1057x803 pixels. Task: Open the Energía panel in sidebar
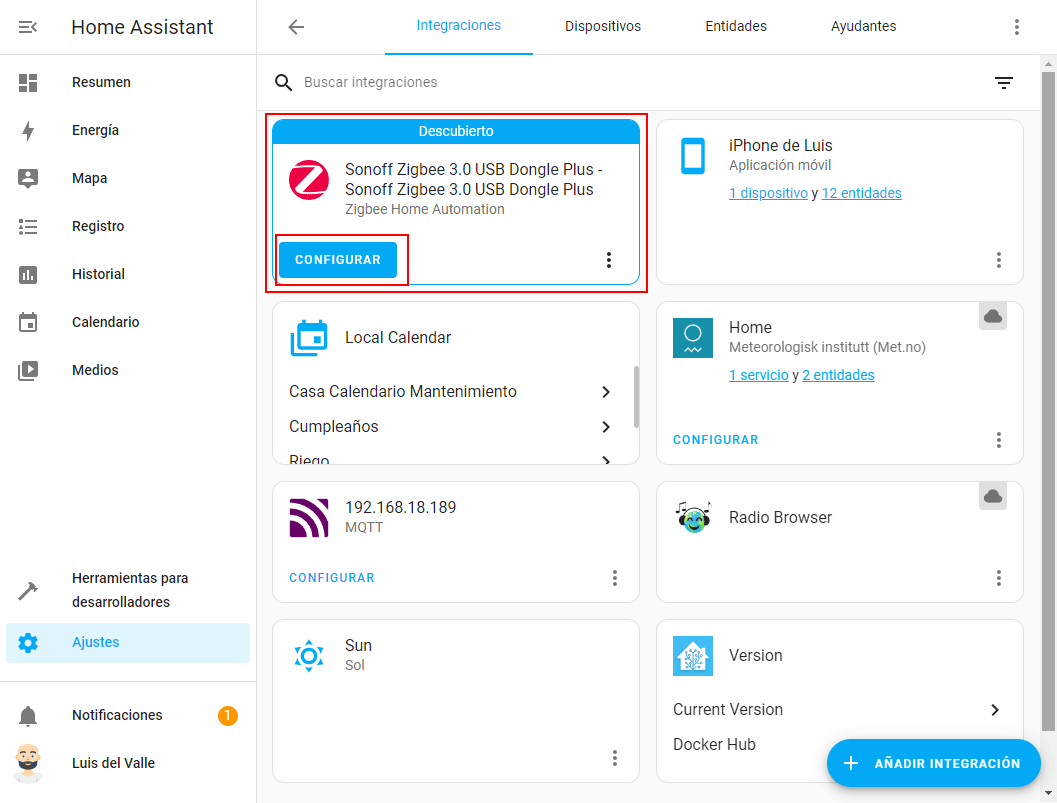pyautogui.click(x=95, y=130)
